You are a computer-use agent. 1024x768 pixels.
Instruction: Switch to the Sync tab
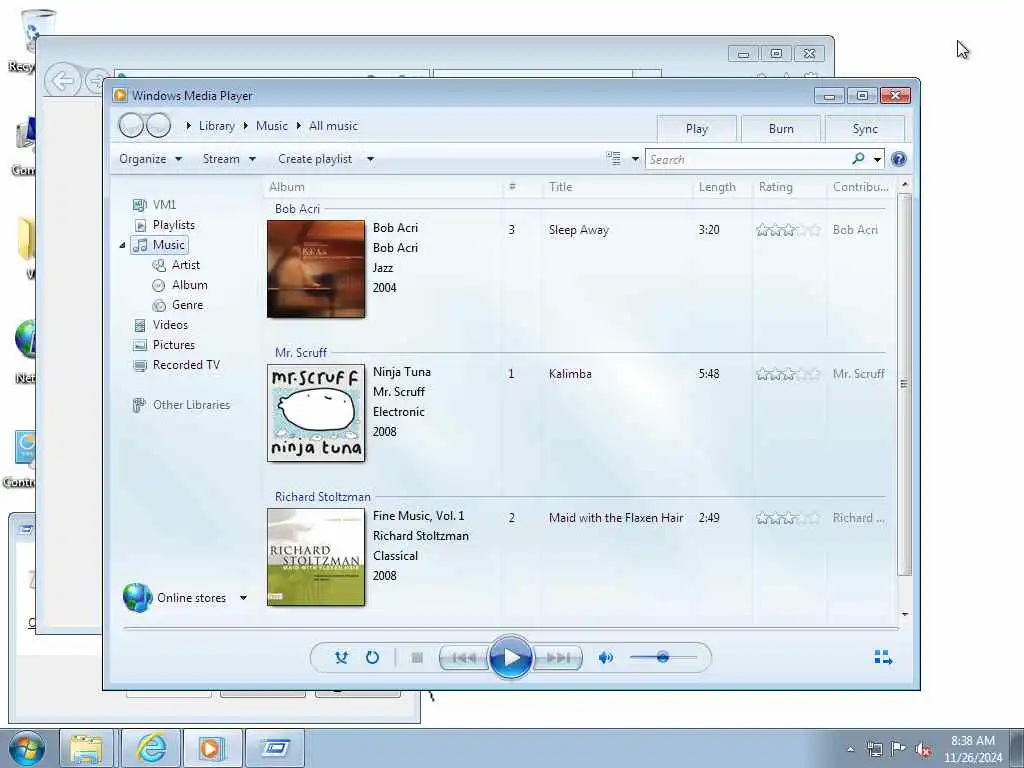click(x=865, y=129)
